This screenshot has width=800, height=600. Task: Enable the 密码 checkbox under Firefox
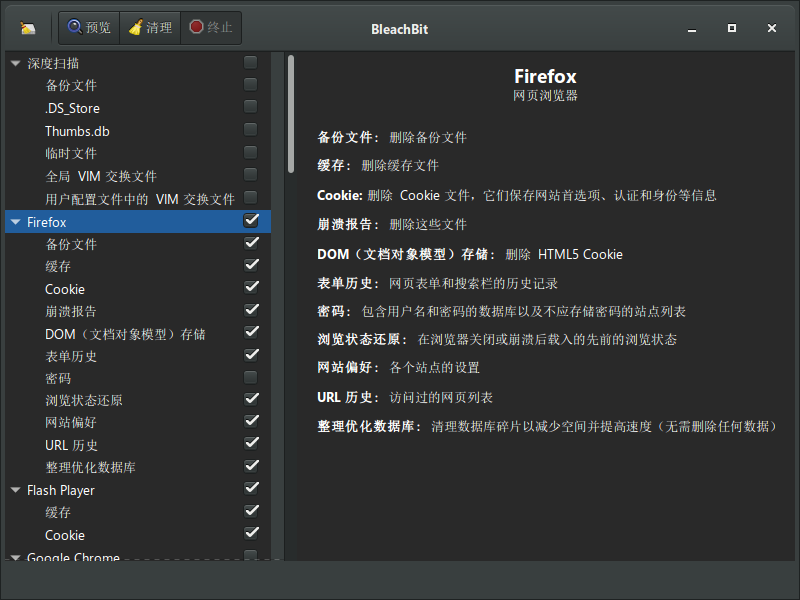pyautogui.click(x=250, y=377)
